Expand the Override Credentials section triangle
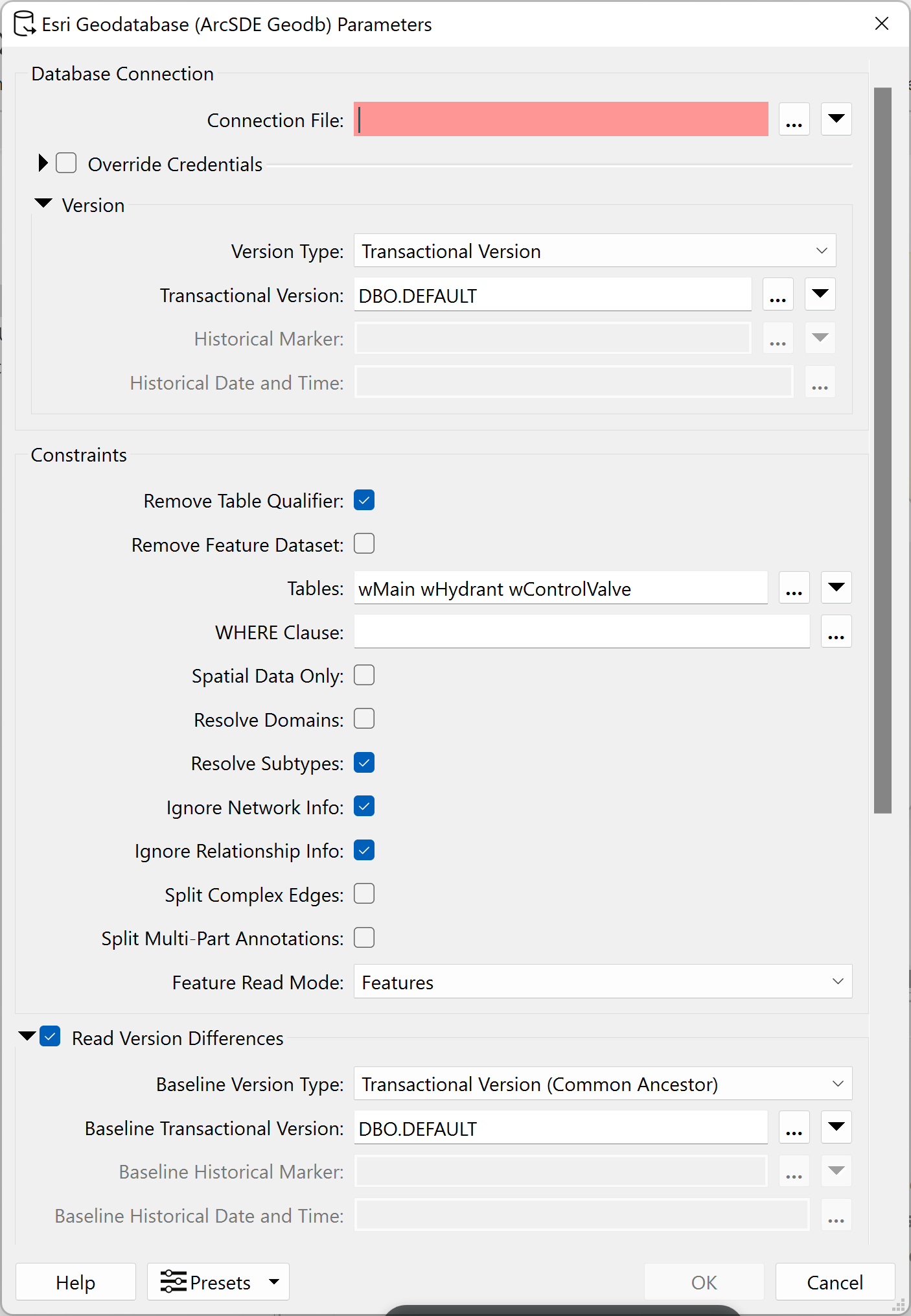Screen dimensions: 911x1316 click(43, 163)
